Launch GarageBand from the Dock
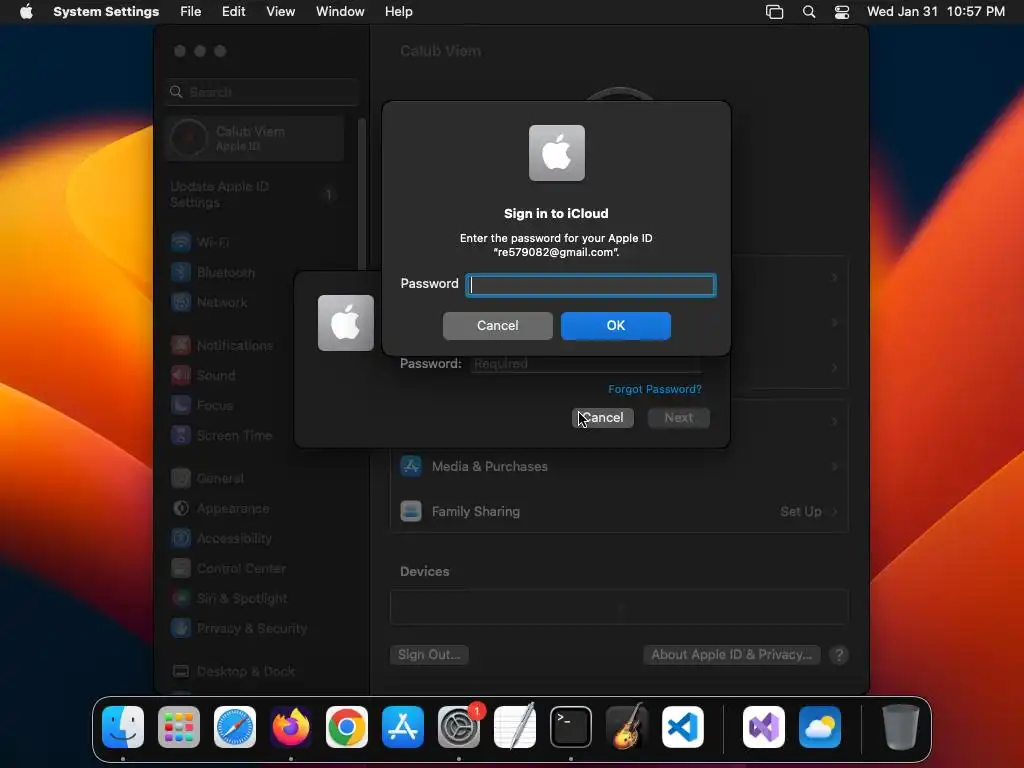Image resolution: width=1024 pixels, height=768 pixels. click(627, 727)
